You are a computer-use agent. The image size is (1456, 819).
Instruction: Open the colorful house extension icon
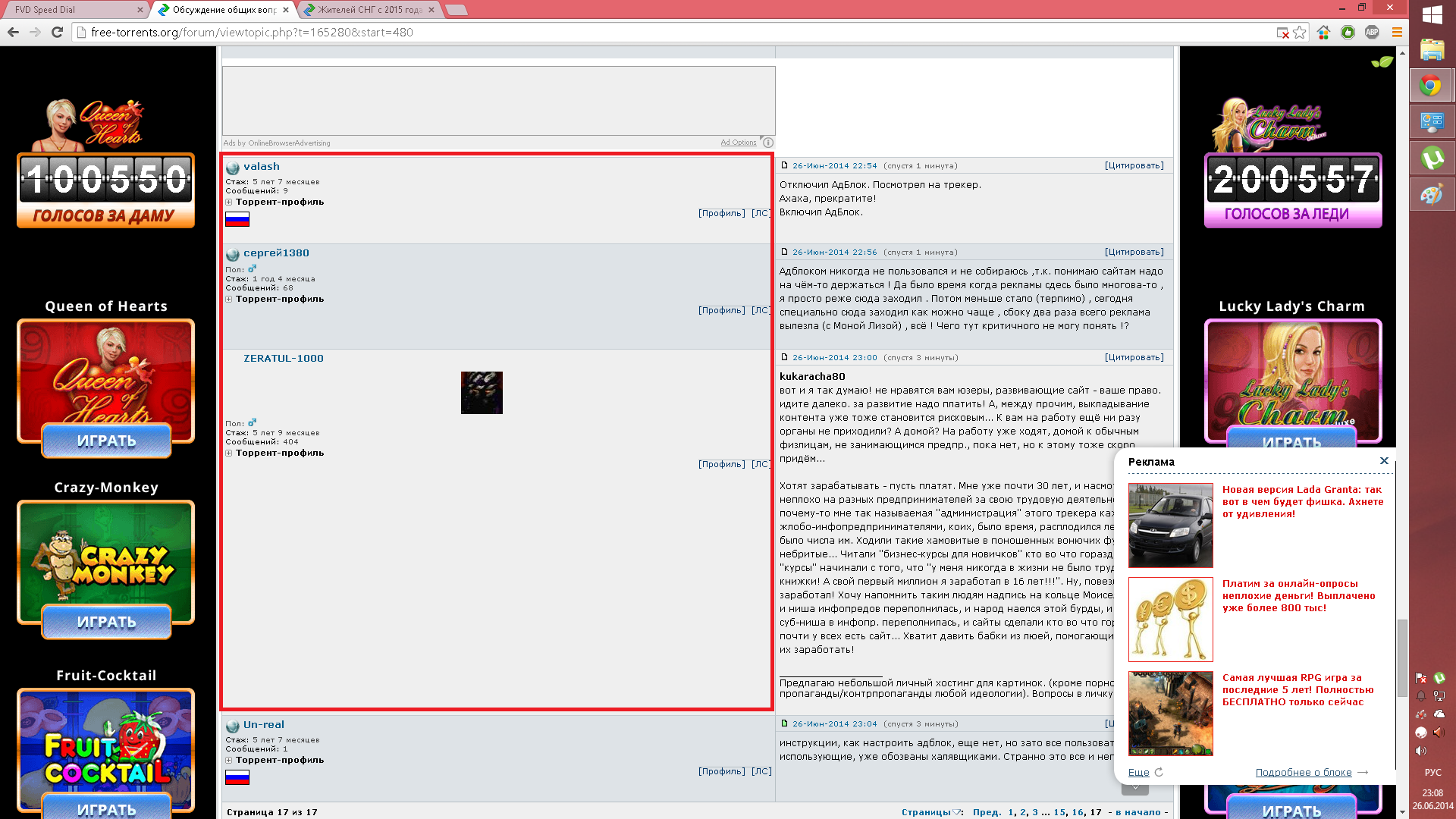click(1323, 33)
